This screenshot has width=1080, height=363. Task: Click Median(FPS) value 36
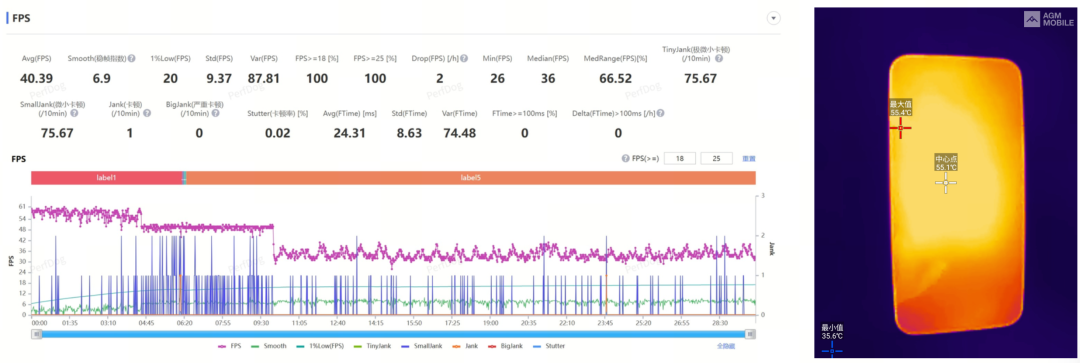(x=548, y=78)
